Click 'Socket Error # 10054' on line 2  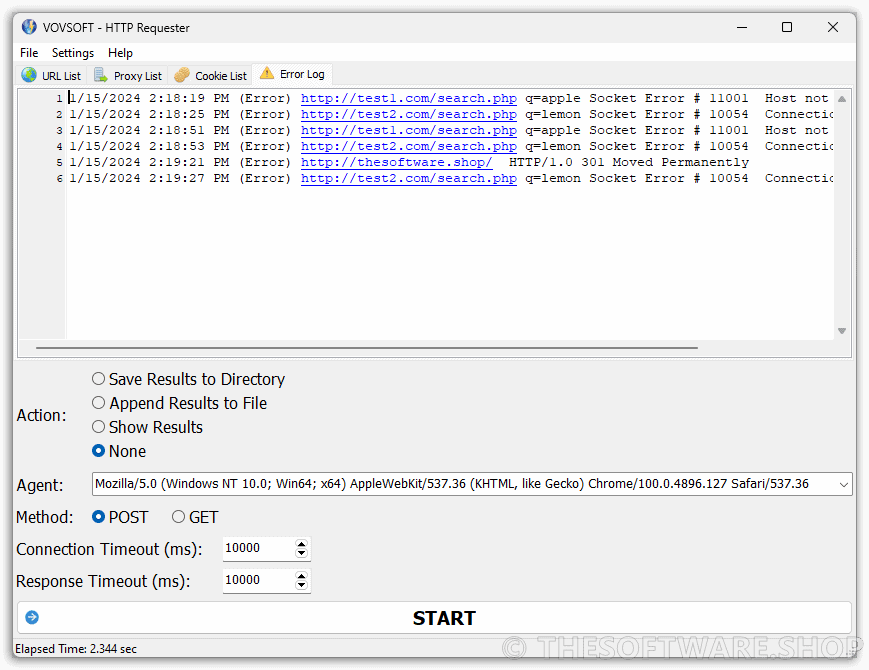pos(669,115)
